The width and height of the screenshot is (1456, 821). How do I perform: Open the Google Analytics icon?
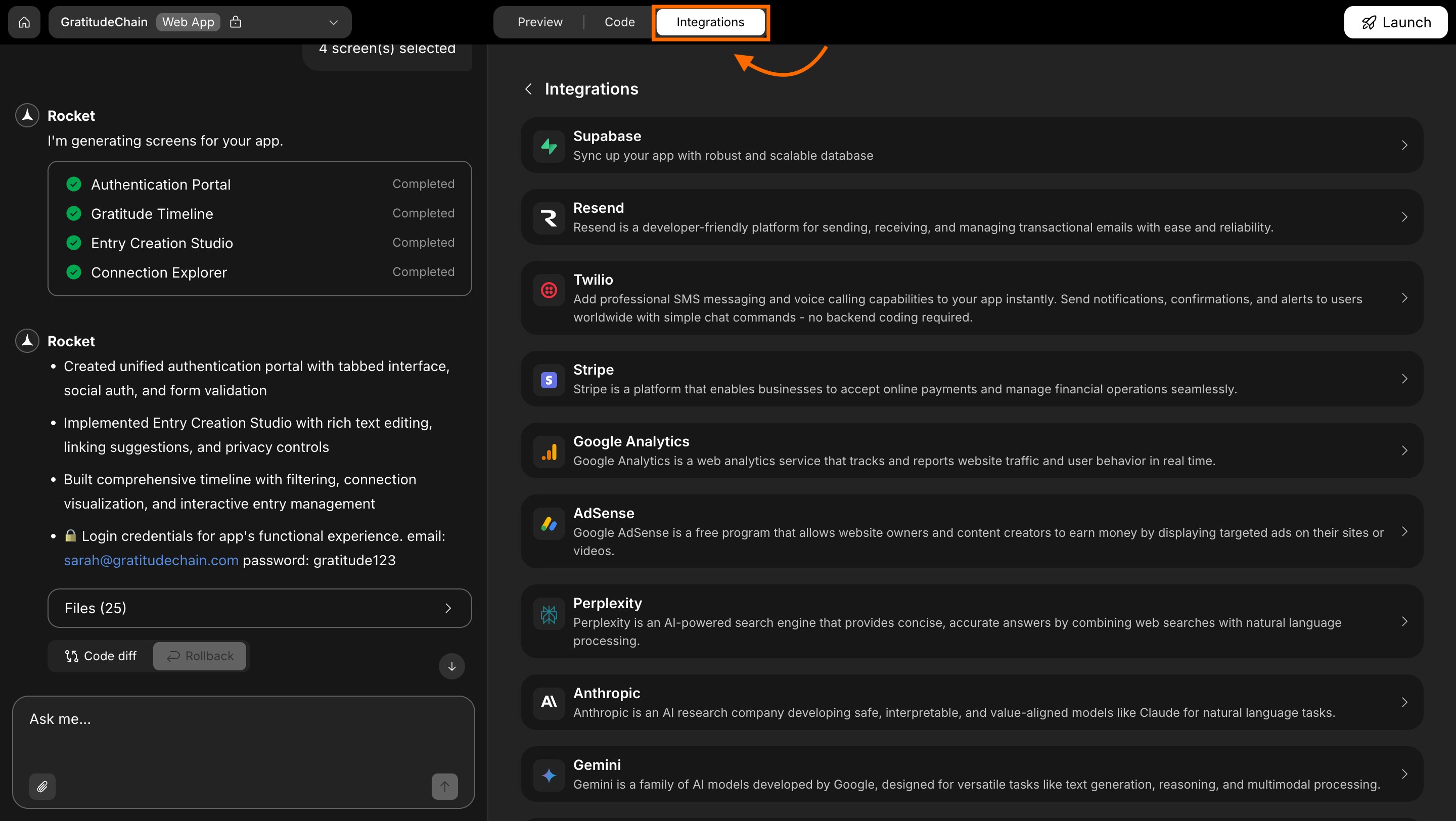click(x=548, y=451)
